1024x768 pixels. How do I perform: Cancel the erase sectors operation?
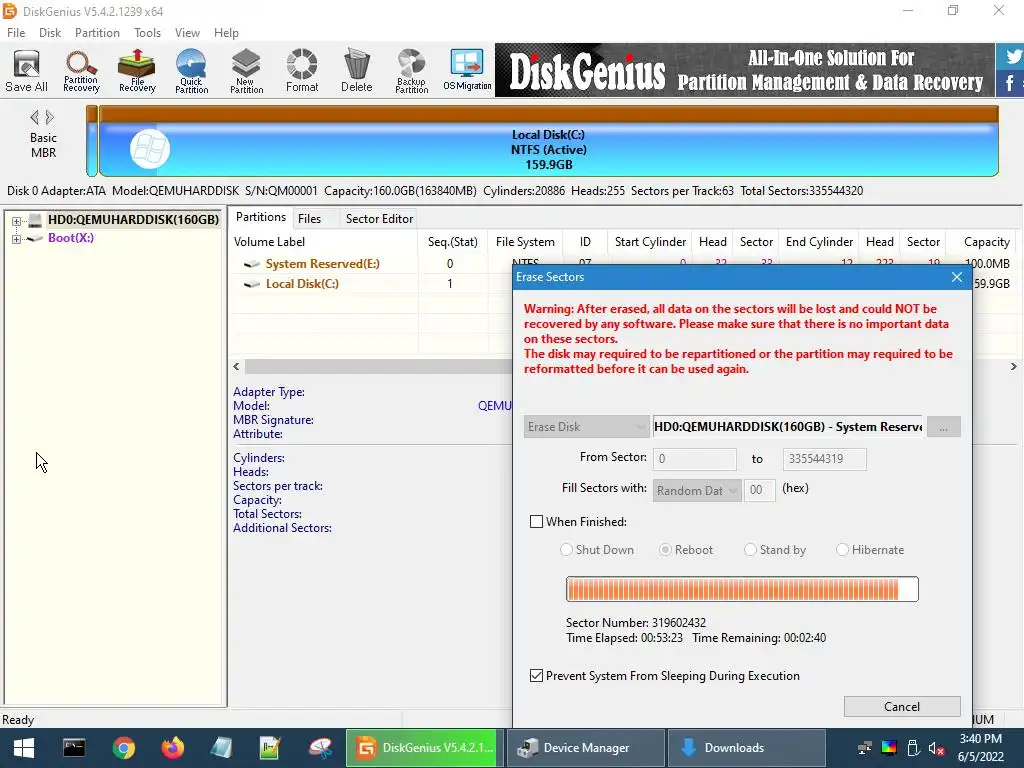tap(902, 707)
